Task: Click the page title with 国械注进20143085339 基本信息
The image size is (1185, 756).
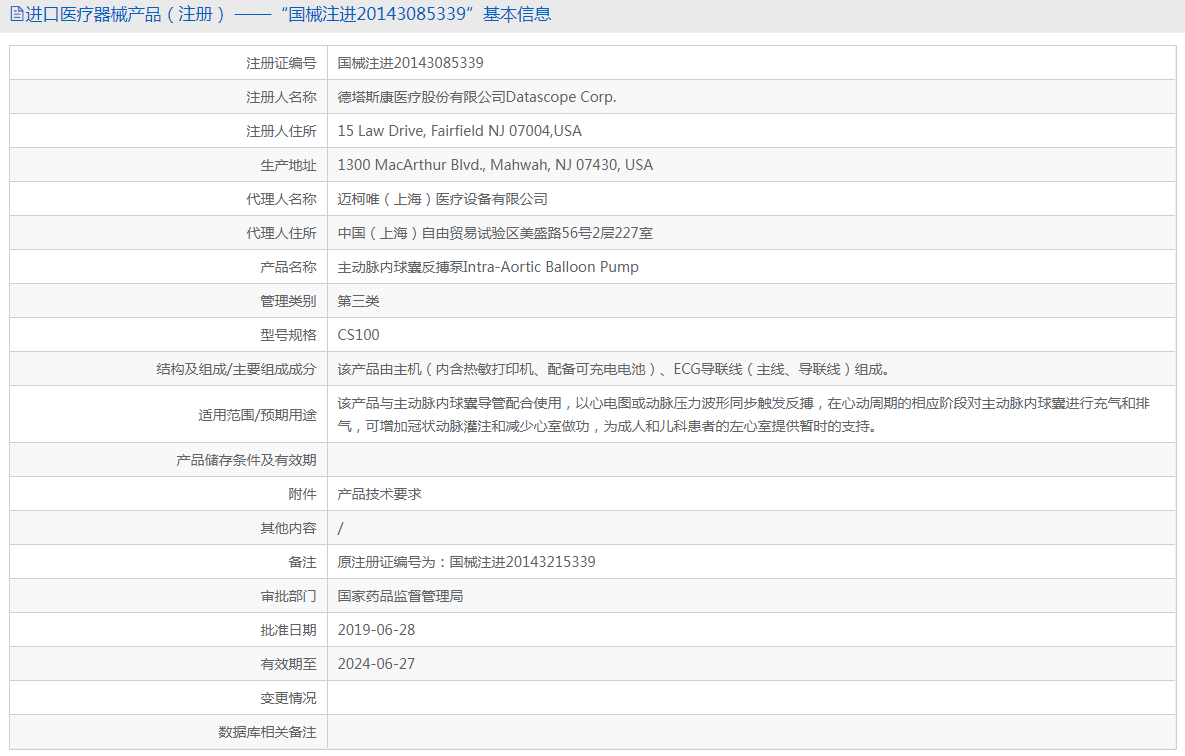Action: coord(287,14)
